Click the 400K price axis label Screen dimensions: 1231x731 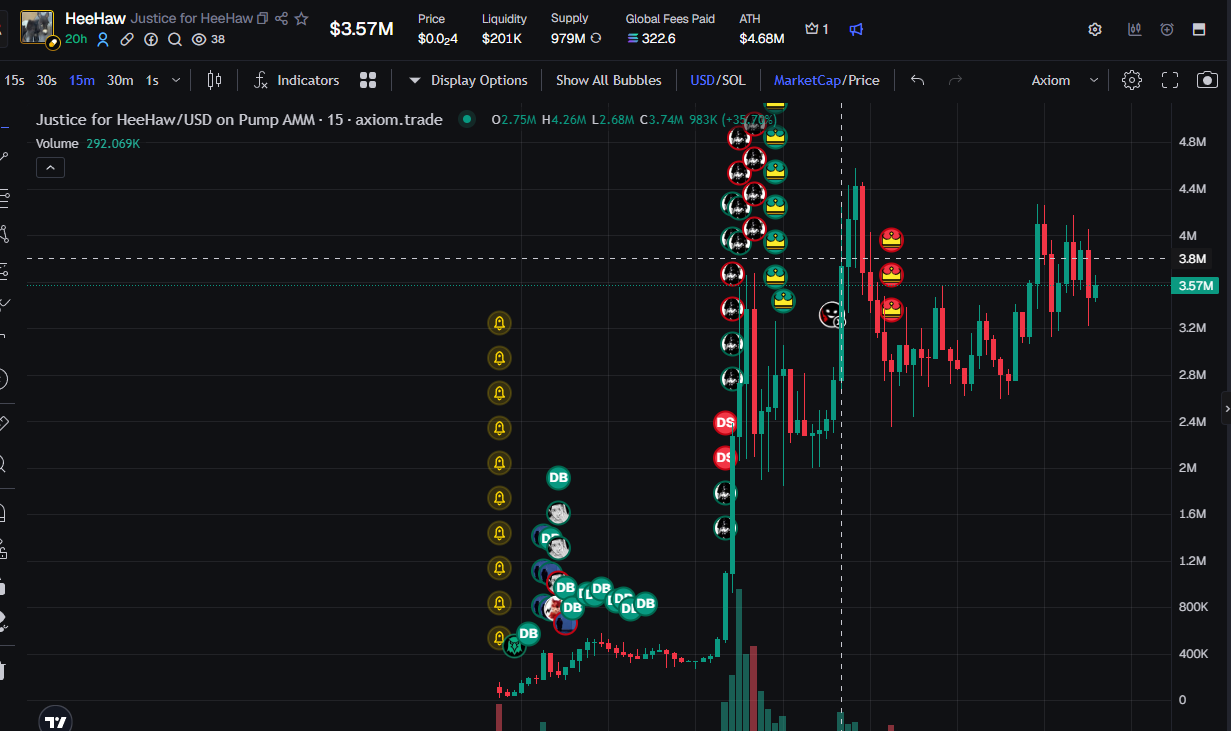(1195, 654)
